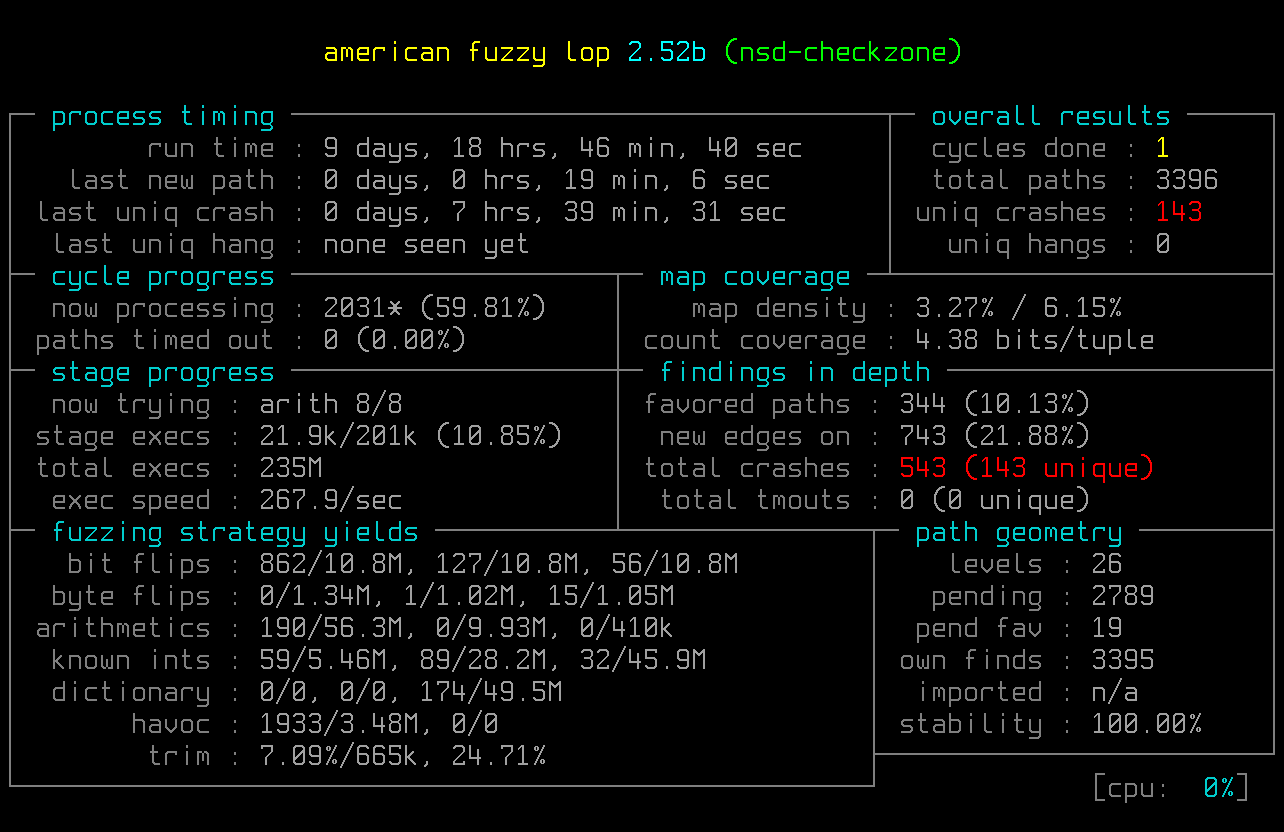The height and width of the screenshot is (832, 1284).
Task: Click the 'paths timed out' label
Action: (155, 341)
